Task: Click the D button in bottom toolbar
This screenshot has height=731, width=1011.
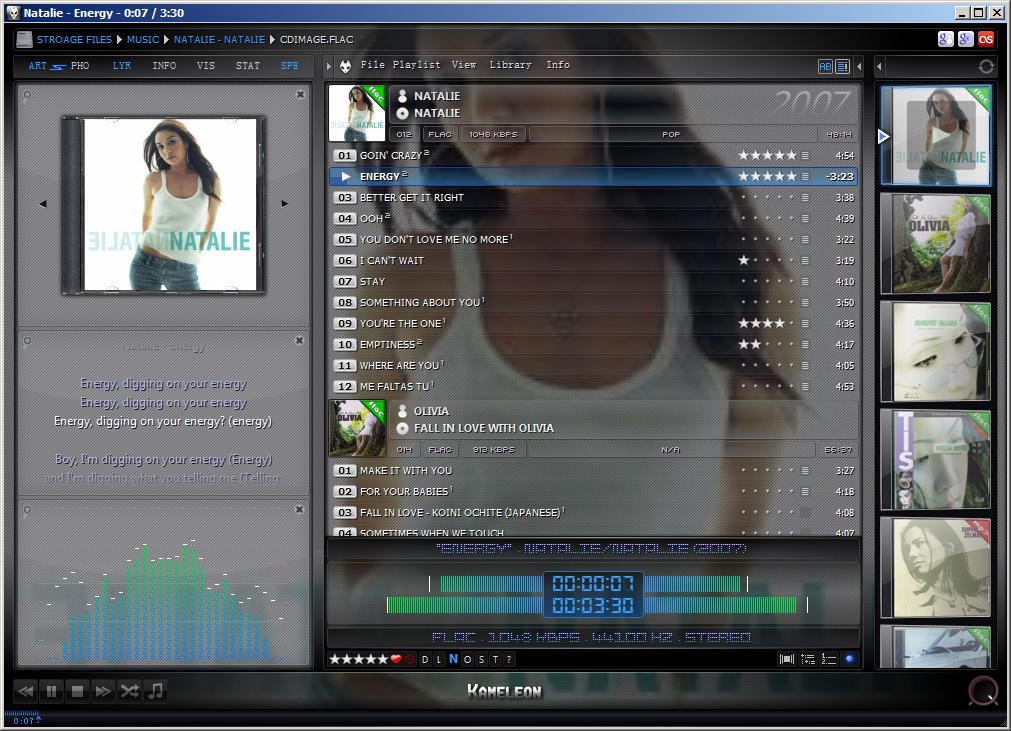Action: (x=424, y=659)
